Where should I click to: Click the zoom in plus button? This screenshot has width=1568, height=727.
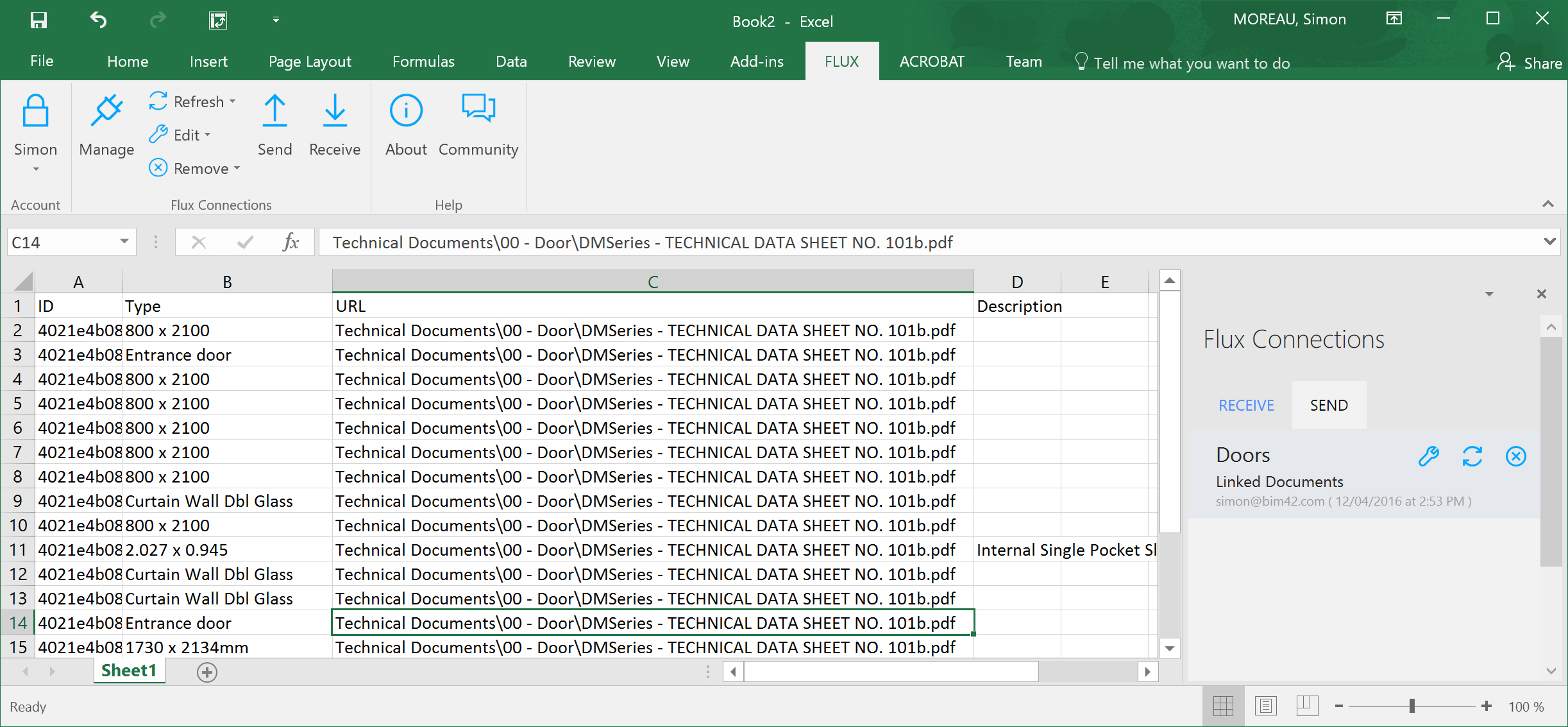coord(1487,706)
